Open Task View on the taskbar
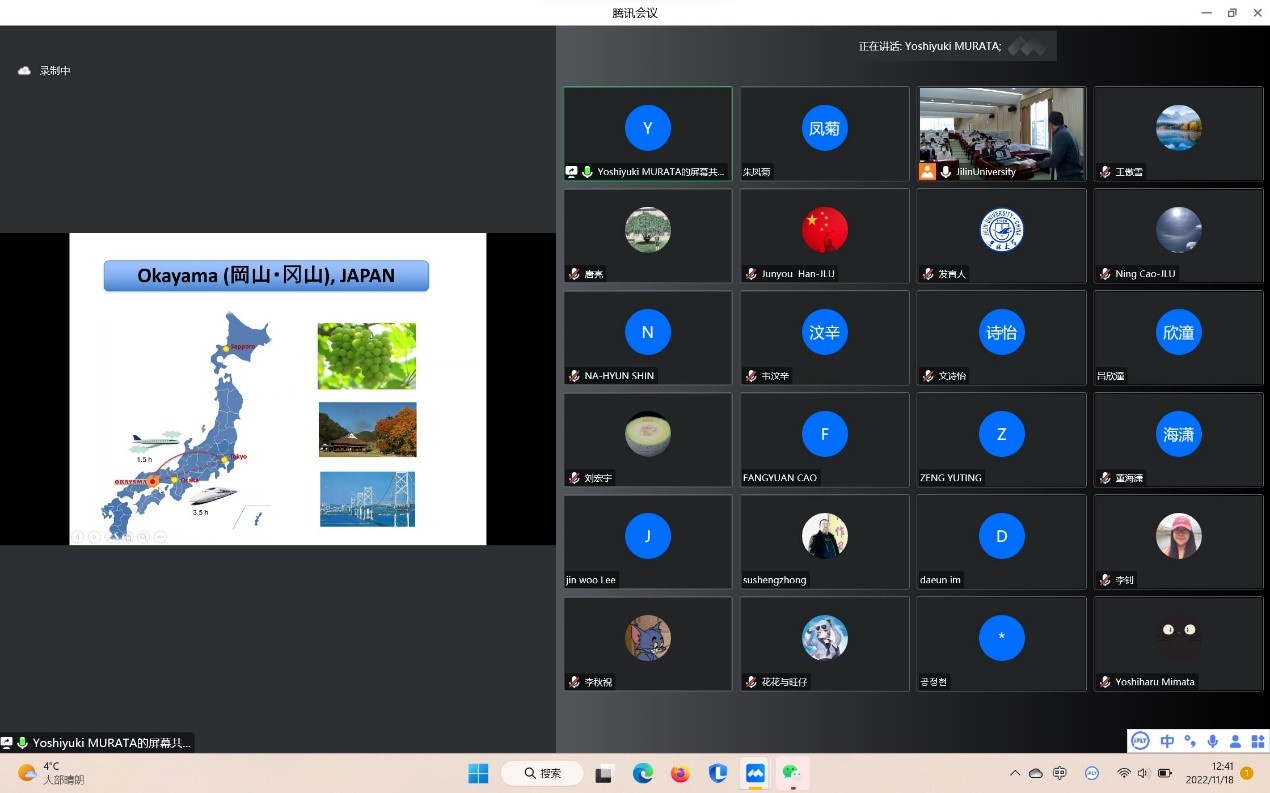The image size is (1270, 793). click(x=604, y=773)
